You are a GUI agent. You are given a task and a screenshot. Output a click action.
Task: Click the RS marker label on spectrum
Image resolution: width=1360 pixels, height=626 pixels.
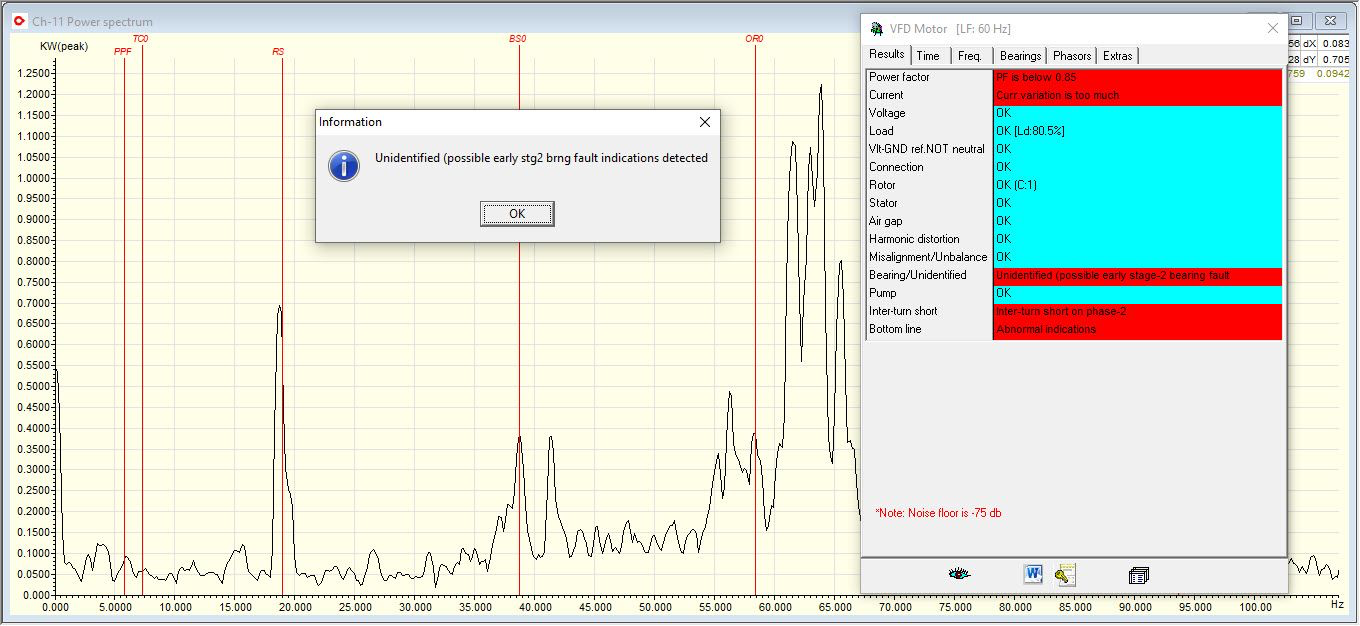click(x=278, y=51)
